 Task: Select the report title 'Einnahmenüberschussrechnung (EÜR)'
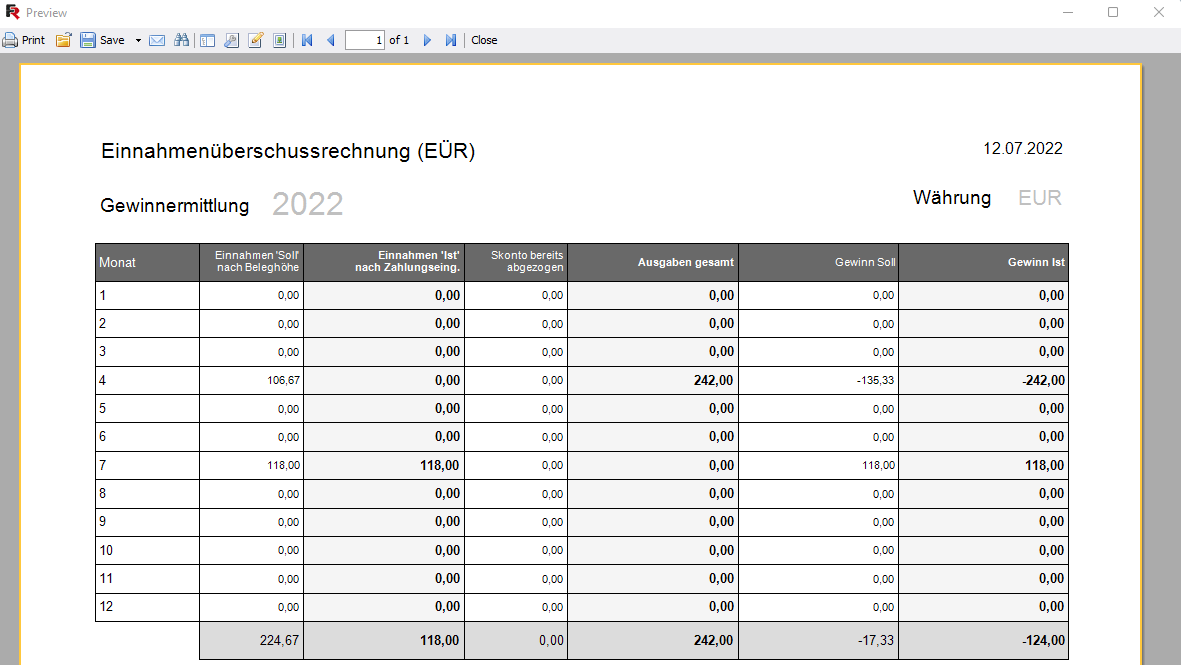[288, 151]
